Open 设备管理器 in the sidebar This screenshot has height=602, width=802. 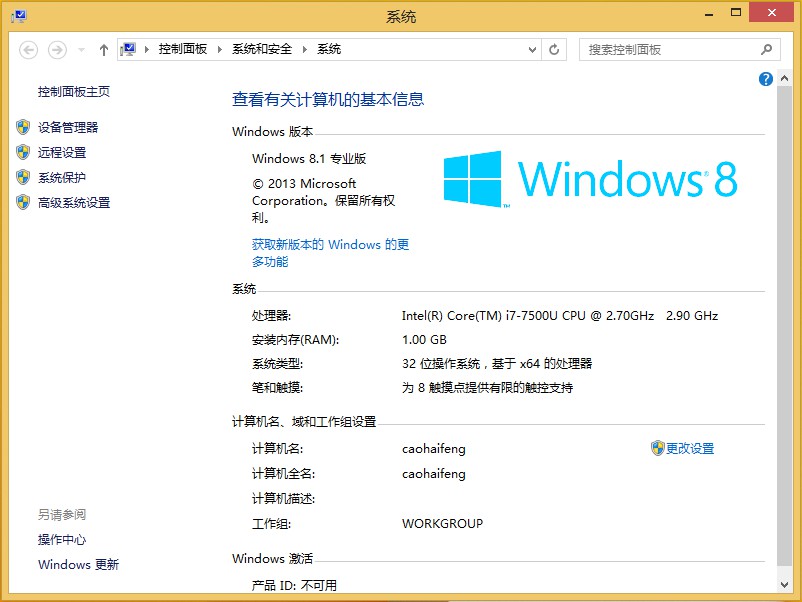click(68, 127)
